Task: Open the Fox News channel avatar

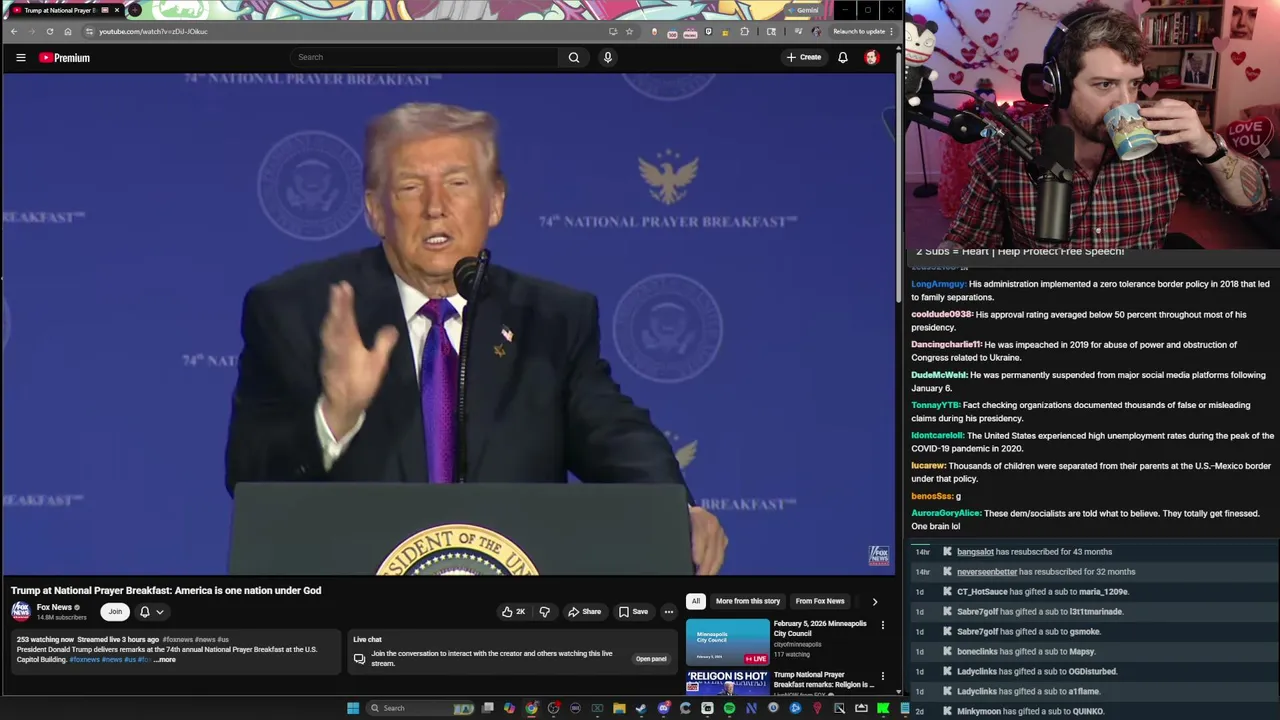Action: tap(21, 611)
